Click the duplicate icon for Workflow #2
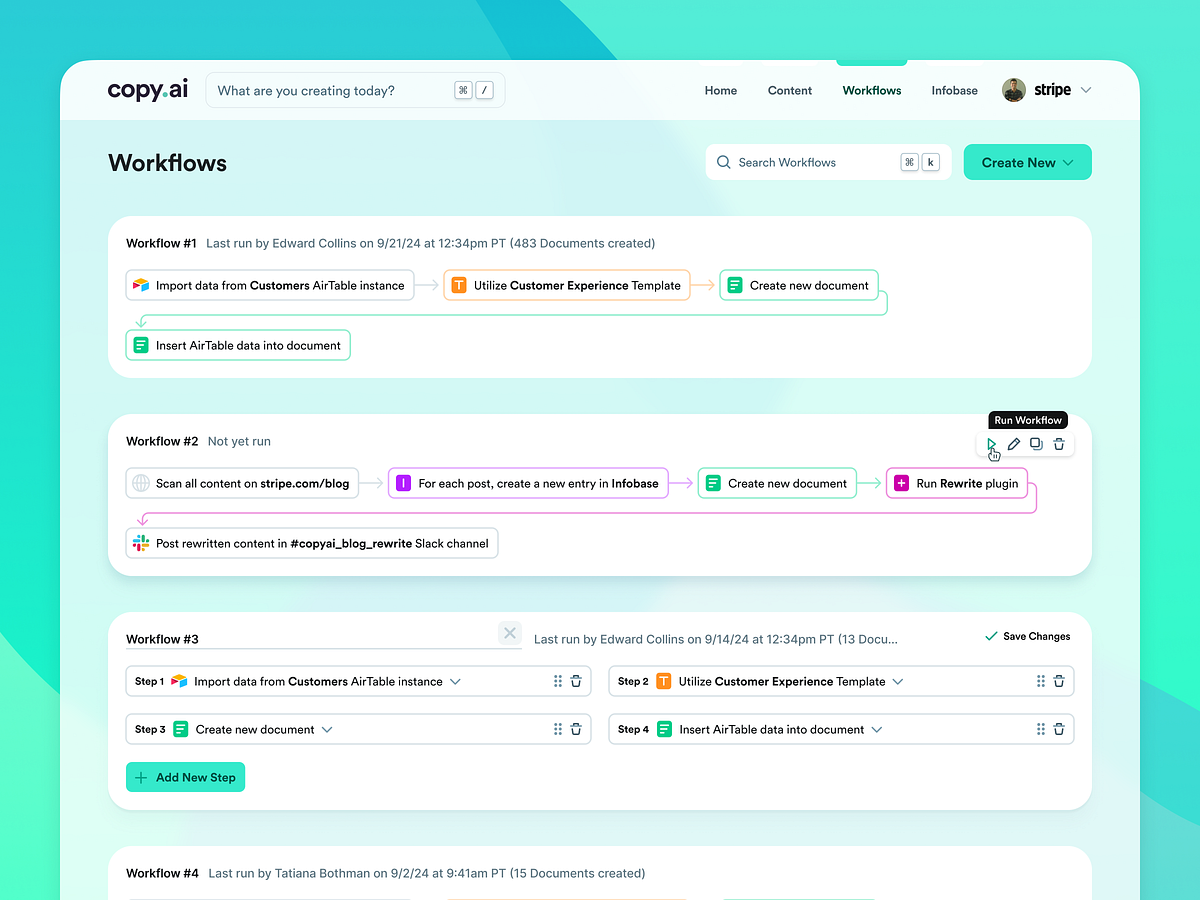Screen dimensions: 1200x900 tap(1036, 444)
